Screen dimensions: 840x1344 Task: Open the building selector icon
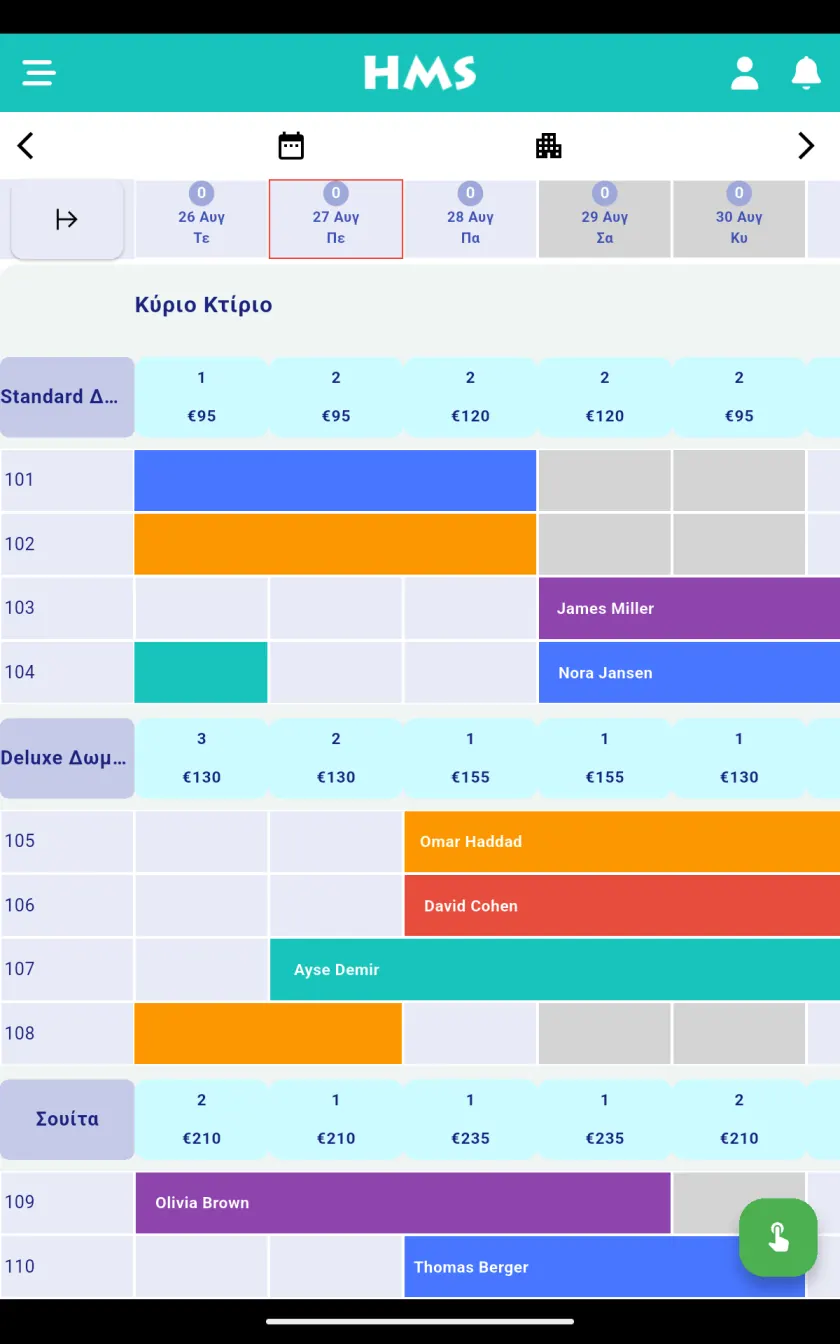pyautogui.click(x=549, y=146)
